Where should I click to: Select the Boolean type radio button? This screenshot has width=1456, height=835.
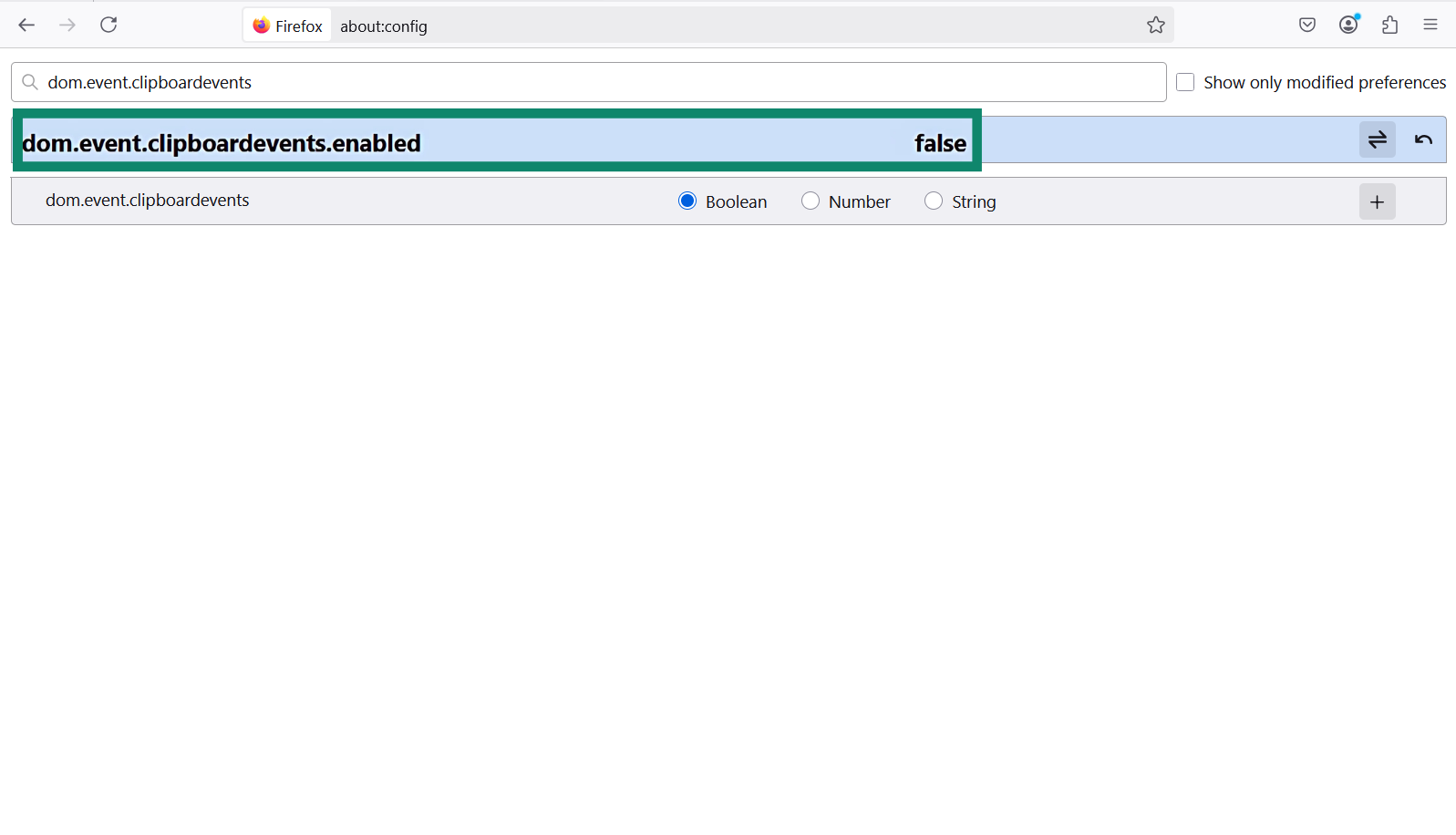click(687, 201)
